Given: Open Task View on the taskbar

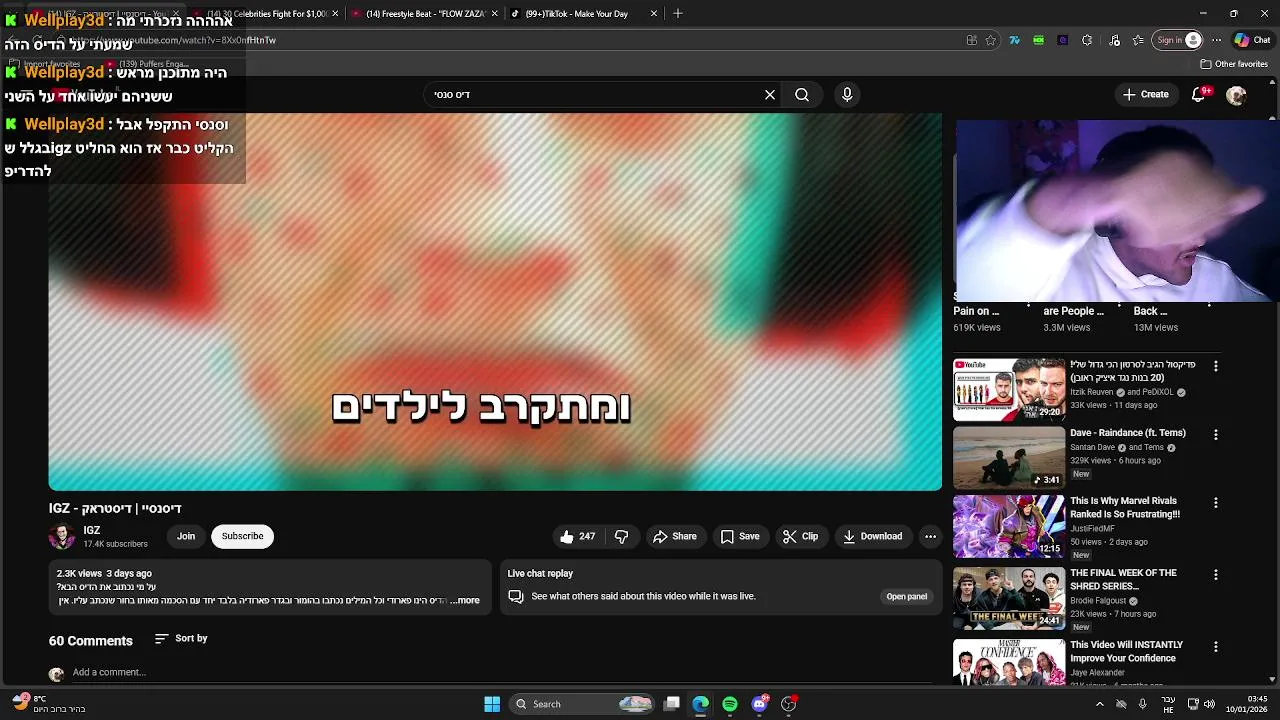Looking at the screenshot, I should tap(672, 704).
